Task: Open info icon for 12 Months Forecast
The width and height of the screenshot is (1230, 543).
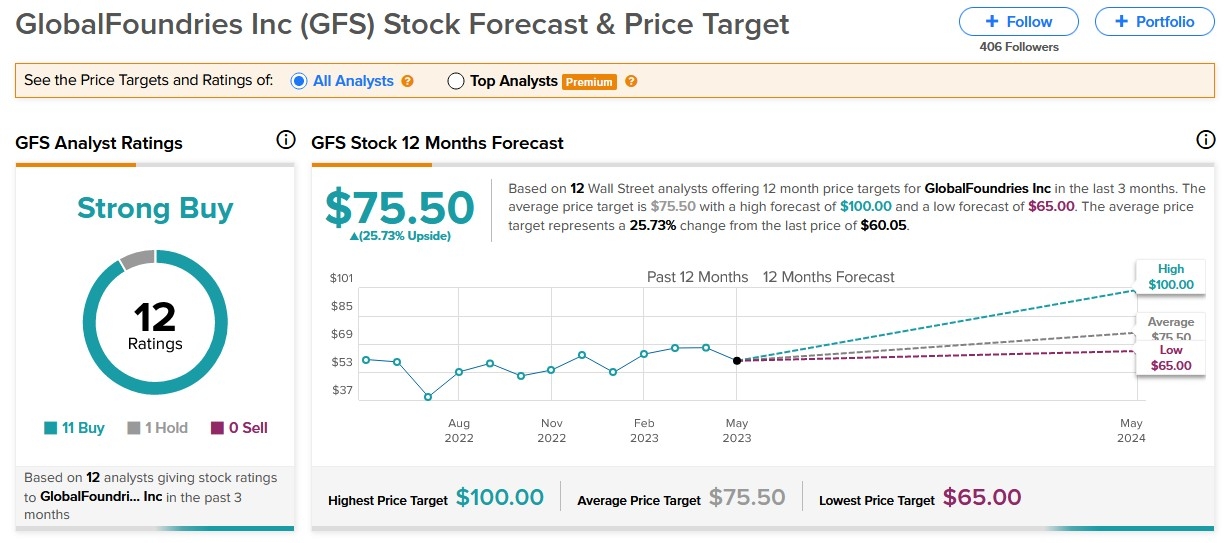Action: pyautogui.click(x=1205, y=140)
